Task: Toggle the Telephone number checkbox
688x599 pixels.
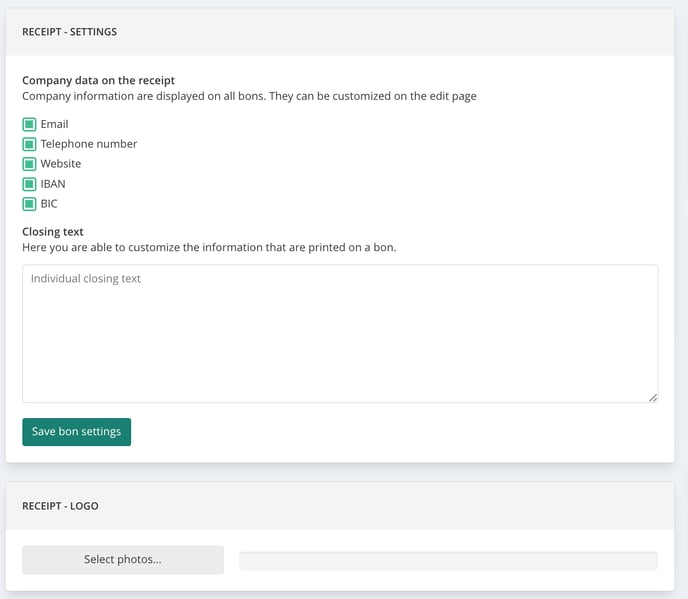Action: (29, 144)
